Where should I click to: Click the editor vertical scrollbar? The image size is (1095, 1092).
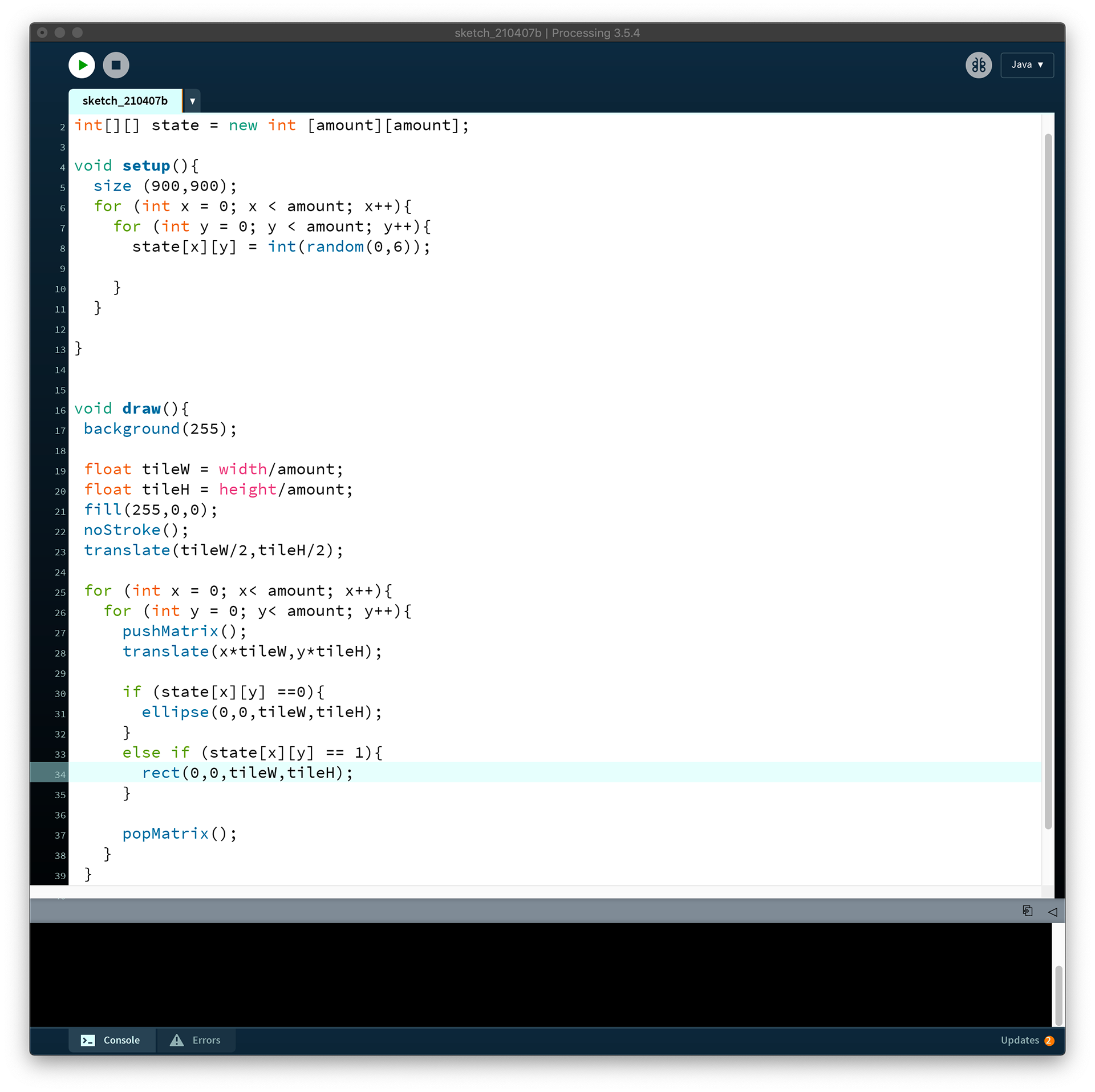pos(1048,481)
